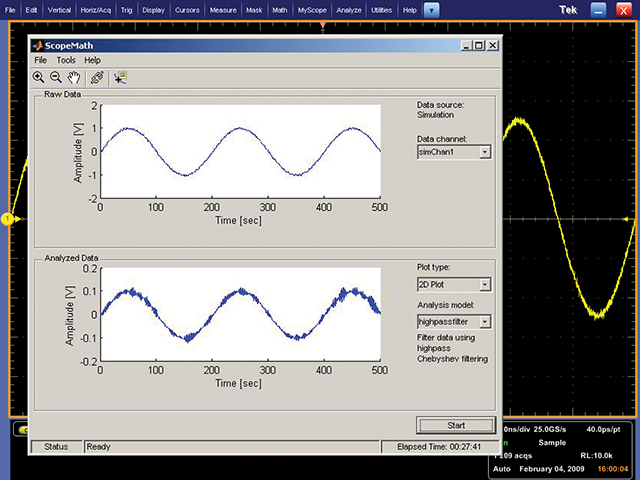
Task: Click the zoom out magnifier icon
Action: (x=55, y=76)
